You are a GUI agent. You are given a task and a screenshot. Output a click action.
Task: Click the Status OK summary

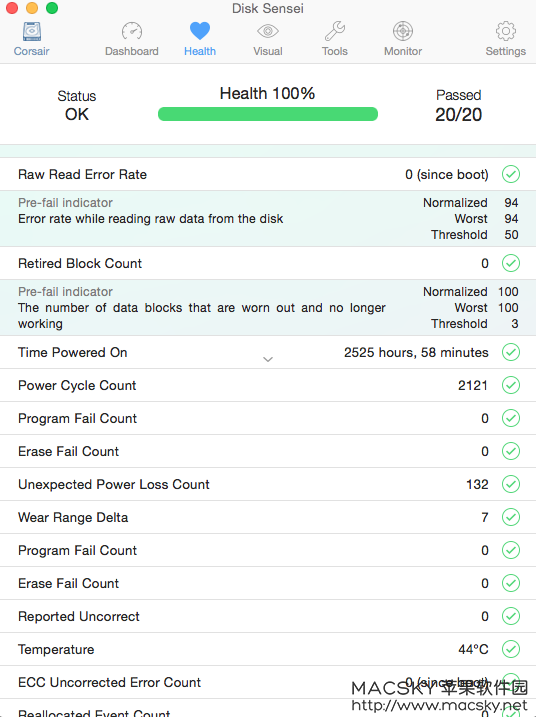[77, 106]
